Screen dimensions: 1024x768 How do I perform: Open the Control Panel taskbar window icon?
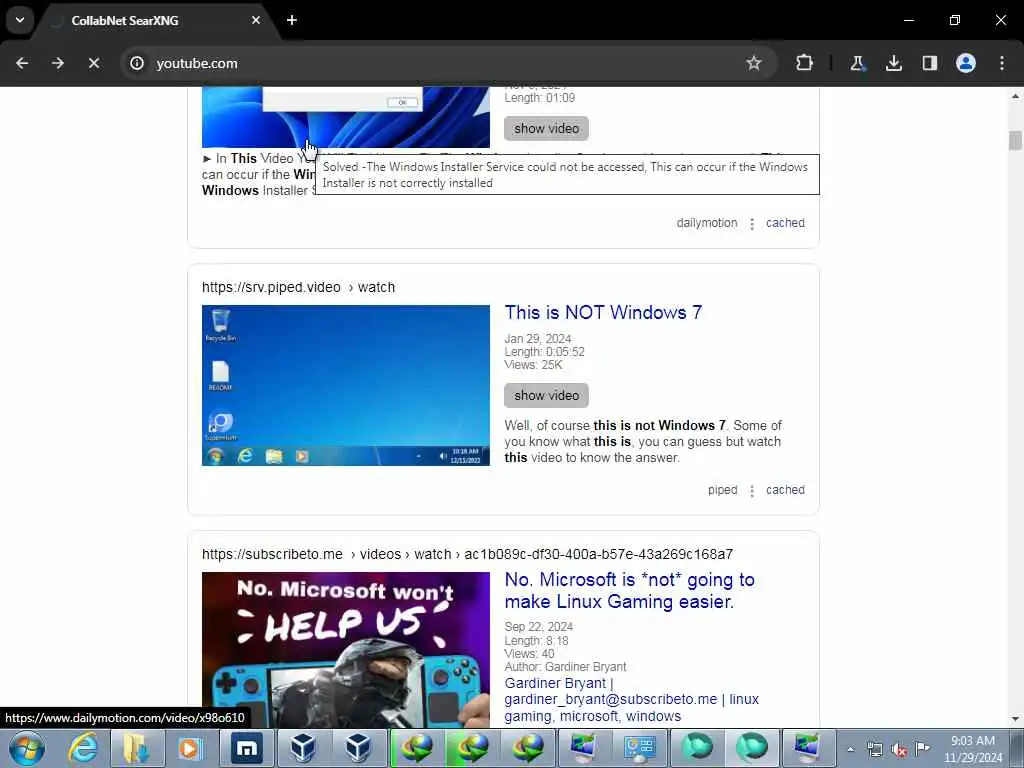click(x=639, y=748)
